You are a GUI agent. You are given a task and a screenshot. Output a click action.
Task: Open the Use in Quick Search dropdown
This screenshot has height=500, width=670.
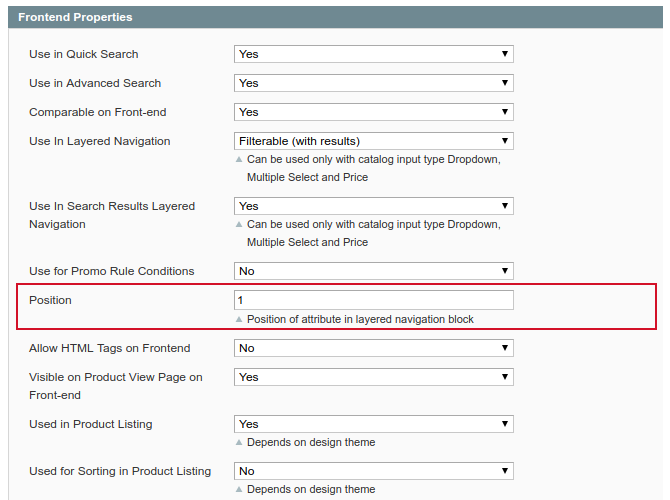(373, 54)
